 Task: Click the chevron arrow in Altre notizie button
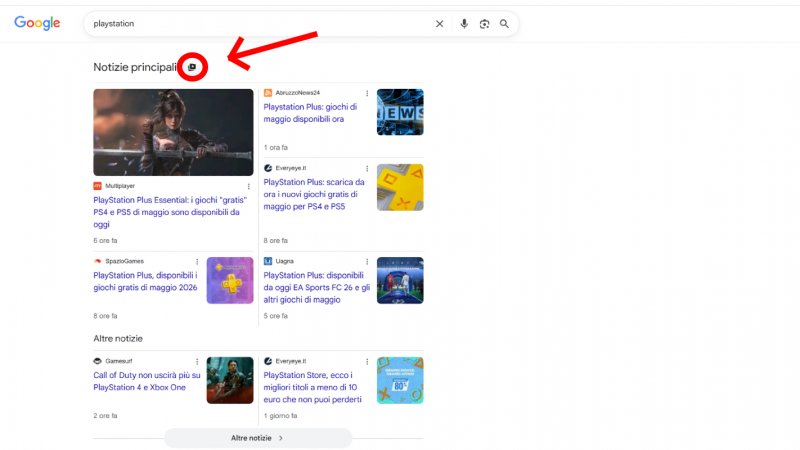coord(281,438)
